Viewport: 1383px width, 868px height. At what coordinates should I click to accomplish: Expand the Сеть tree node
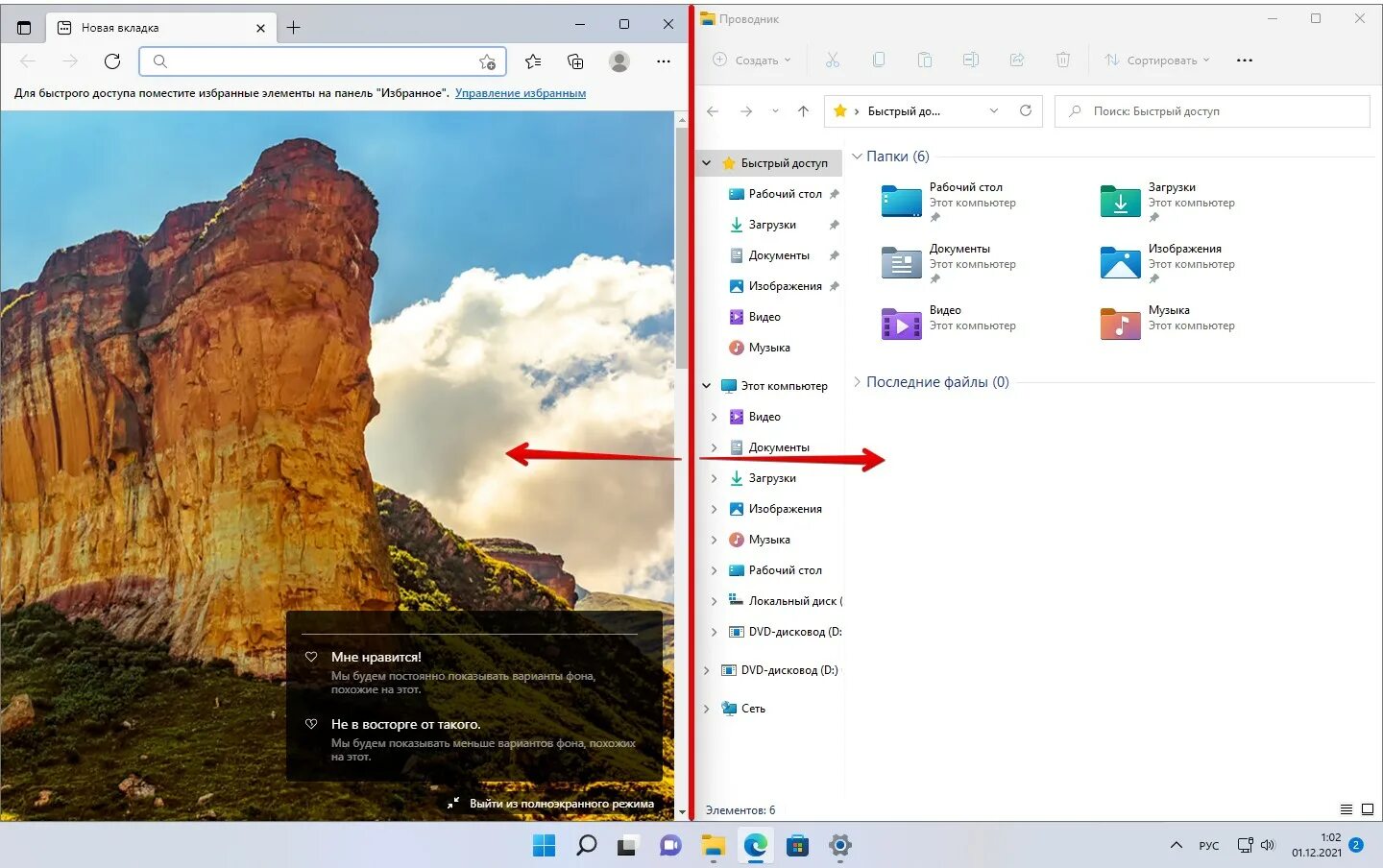click(x=707, y=709)
